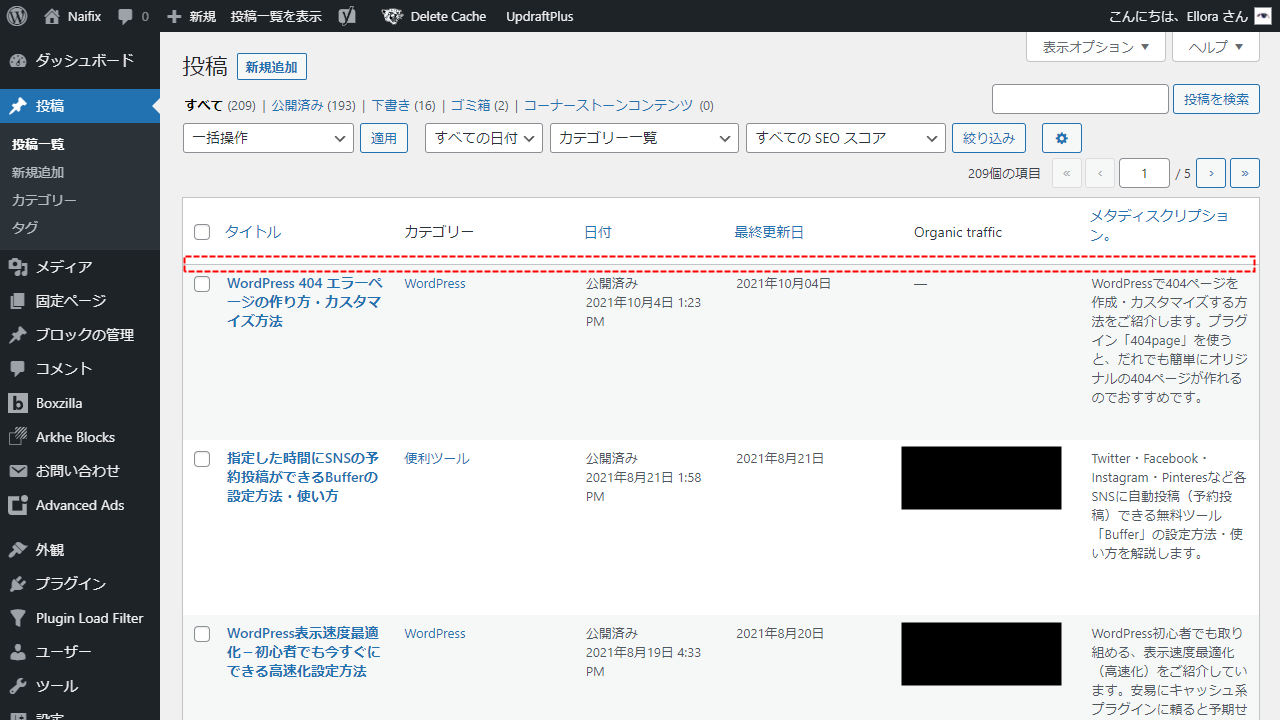This screenshot has width=1280, height=720.
Task: Open the 一括操作 bulk action dropdown
Action: (x=269, y=138)
